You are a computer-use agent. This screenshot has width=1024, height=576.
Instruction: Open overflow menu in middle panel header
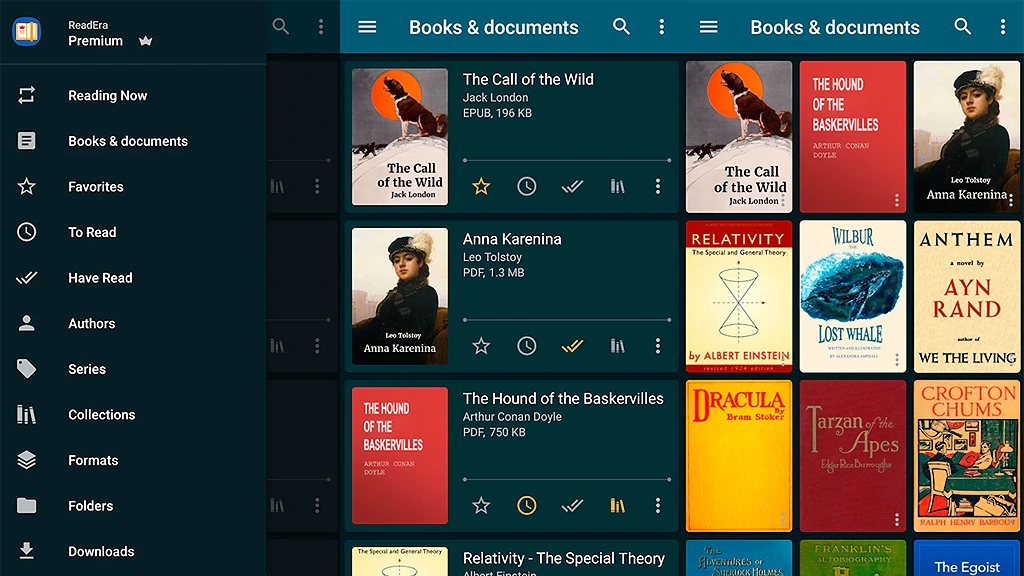(x=662, y=27)
